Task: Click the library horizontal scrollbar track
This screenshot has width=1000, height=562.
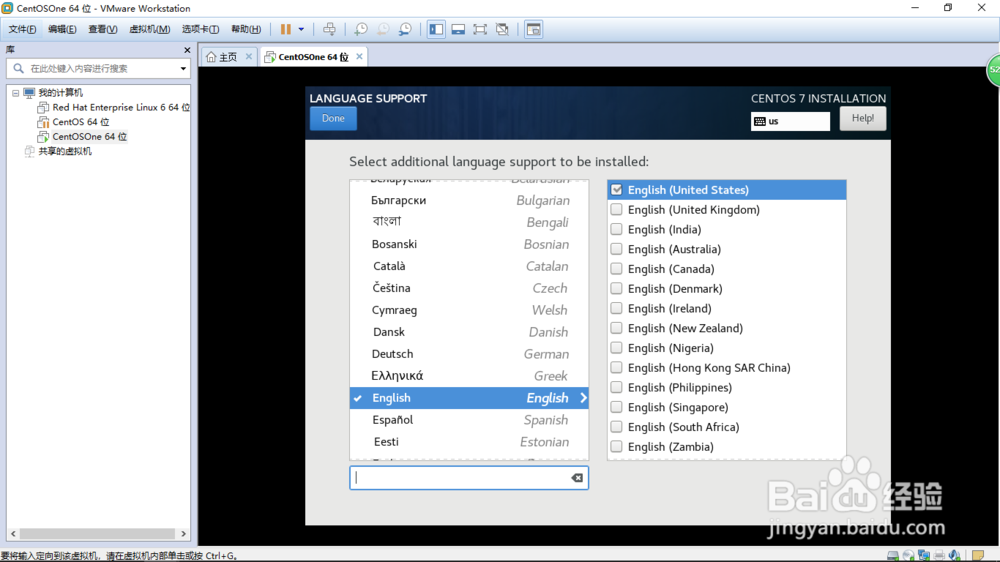Action: pos(98,533)
